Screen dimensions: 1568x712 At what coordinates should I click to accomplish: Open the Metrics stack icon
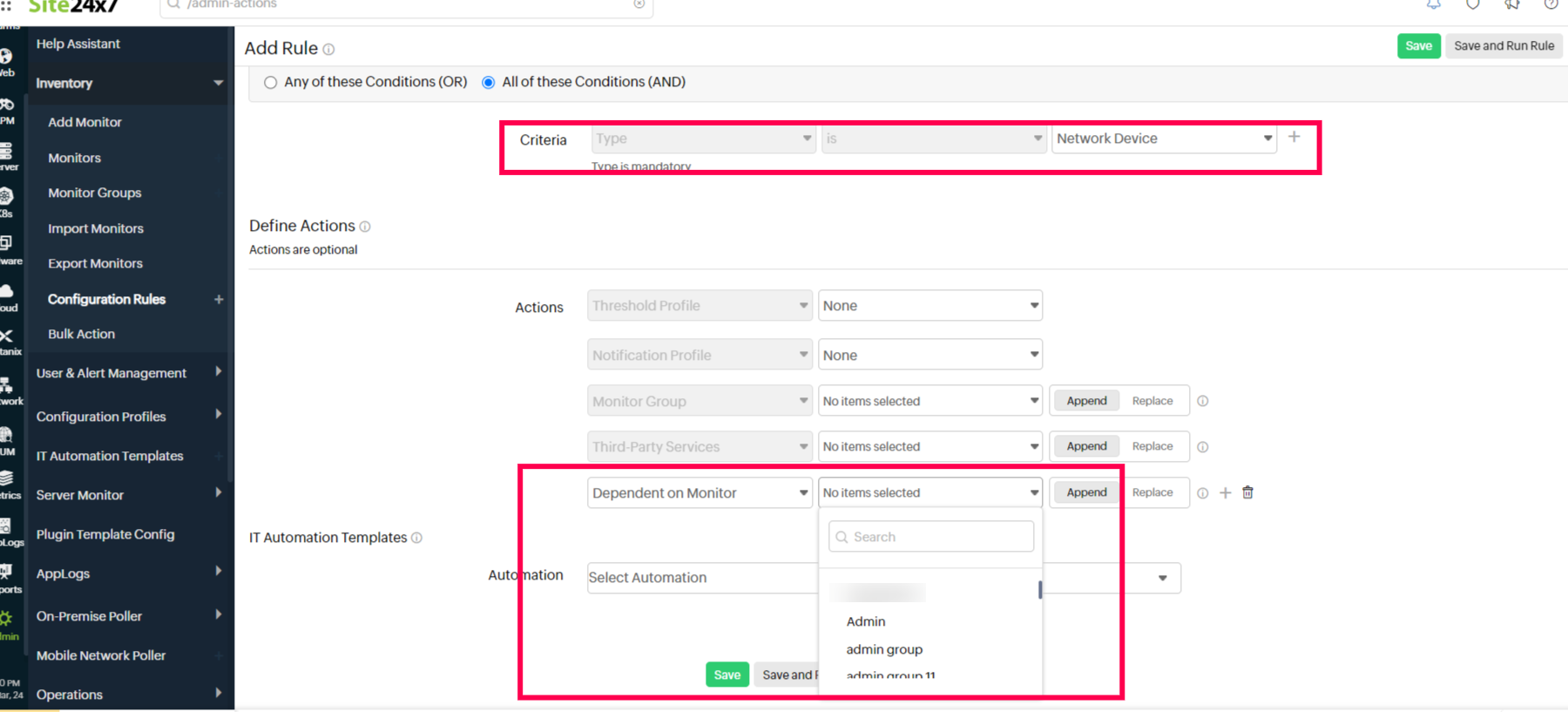tap(6, 478)
